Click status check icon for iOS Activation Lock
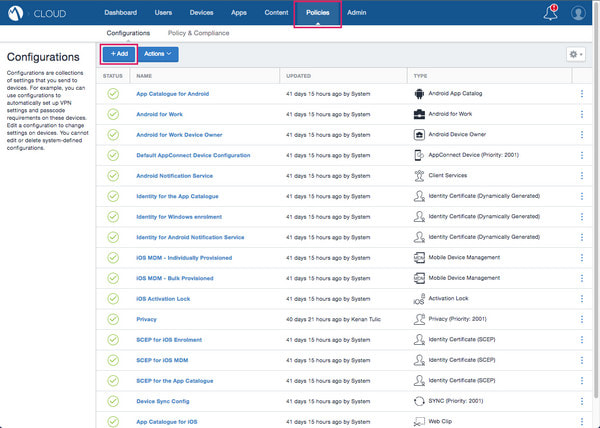The width and height of the screenshot is (600, 428). pos(113,299)
